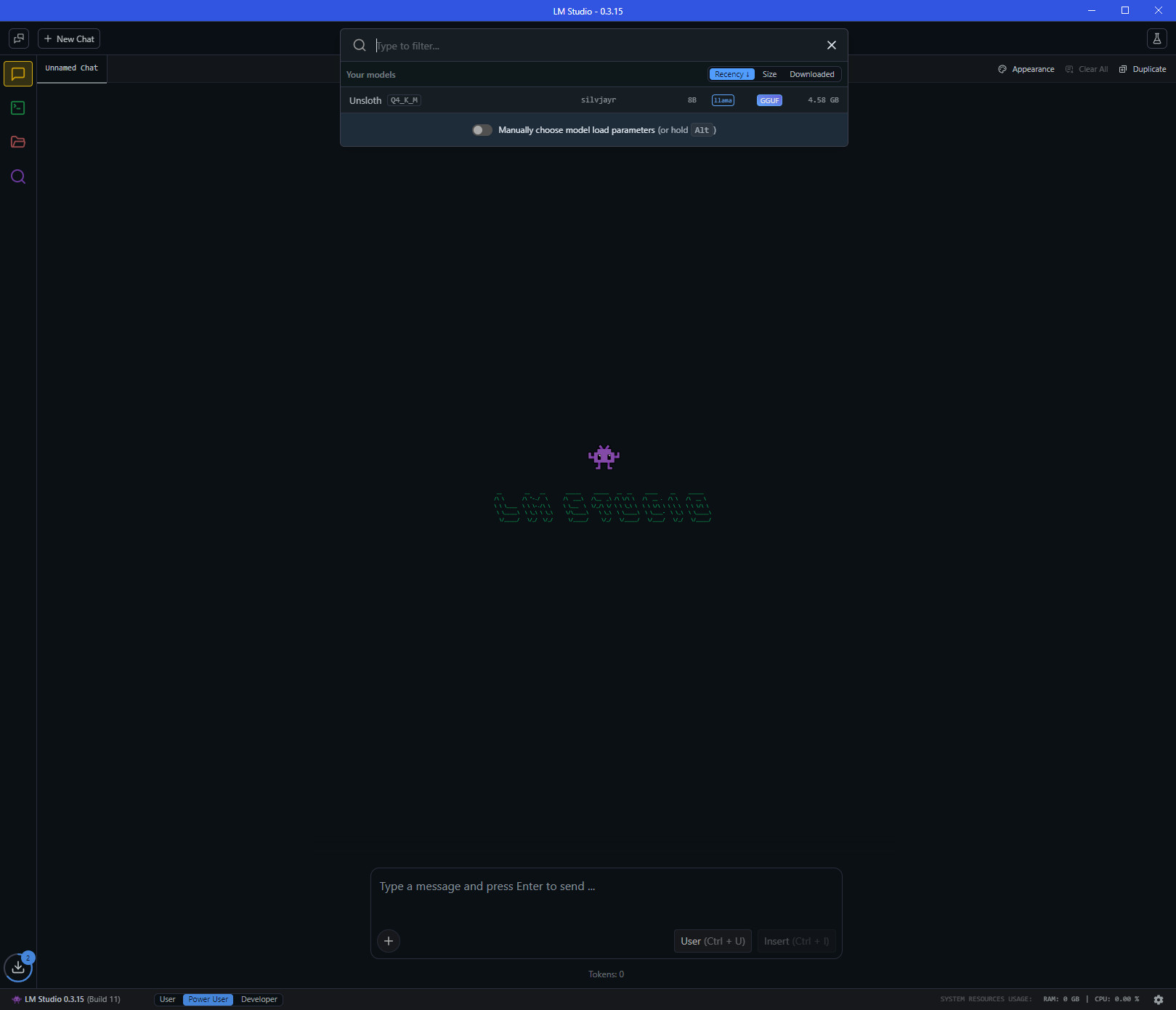Click the settings gear in status bar
The width and height of the screenshot is (1176, 1010).
click(1159, 1000)
